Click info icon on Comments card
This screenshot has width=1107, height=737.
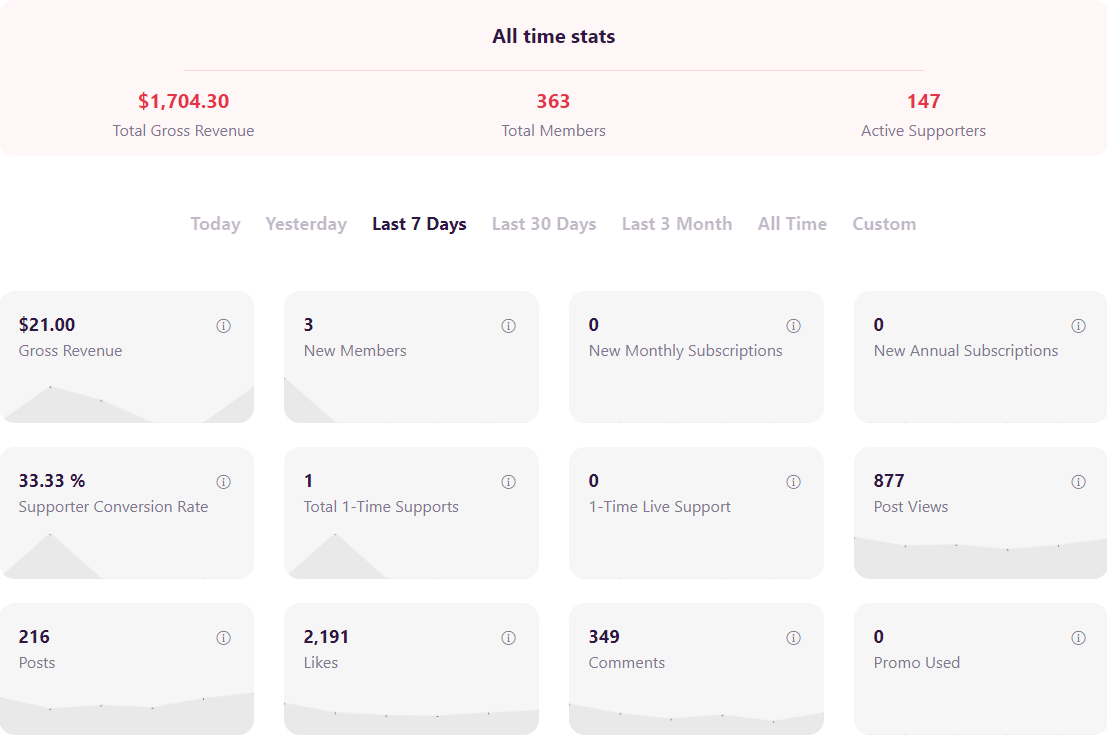(x=794, y=638)
